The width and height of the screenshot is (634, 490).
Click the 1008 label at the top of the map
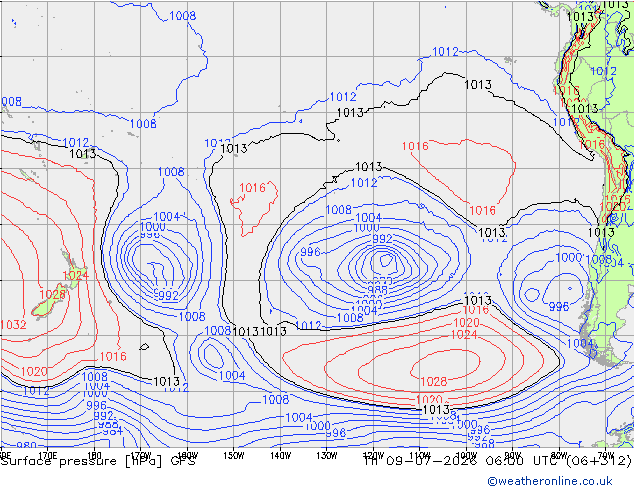pos(183,16)
